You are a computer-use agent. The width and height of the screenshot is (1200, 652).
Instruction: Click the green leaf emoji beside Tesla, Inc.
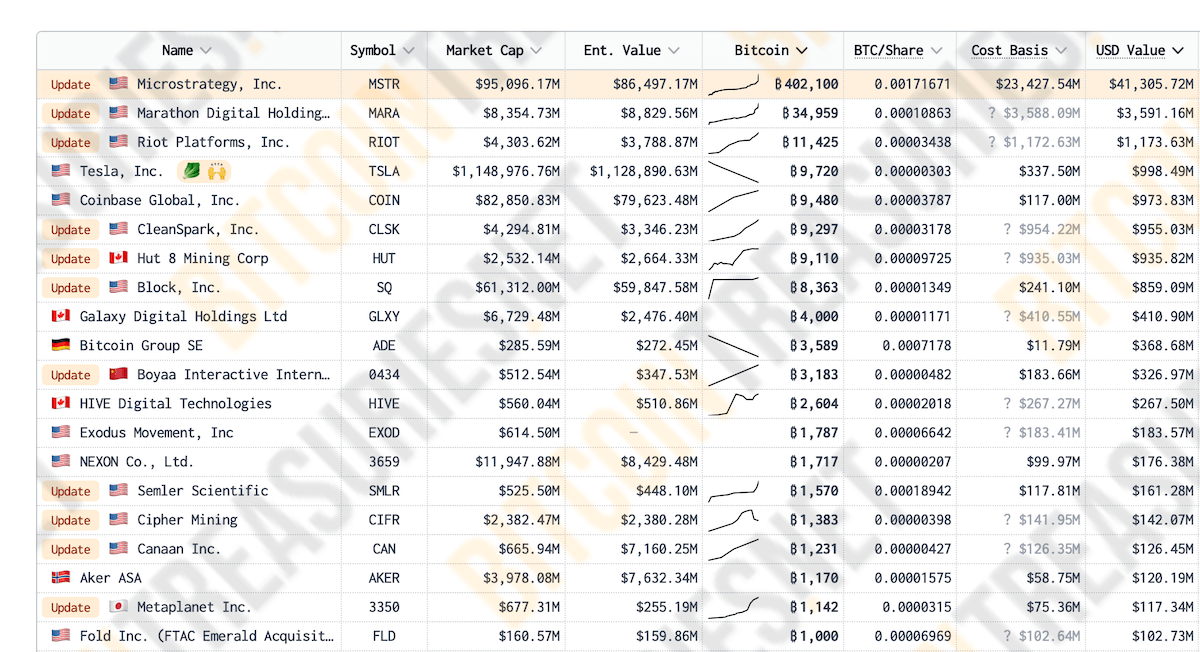pos(191,171)
